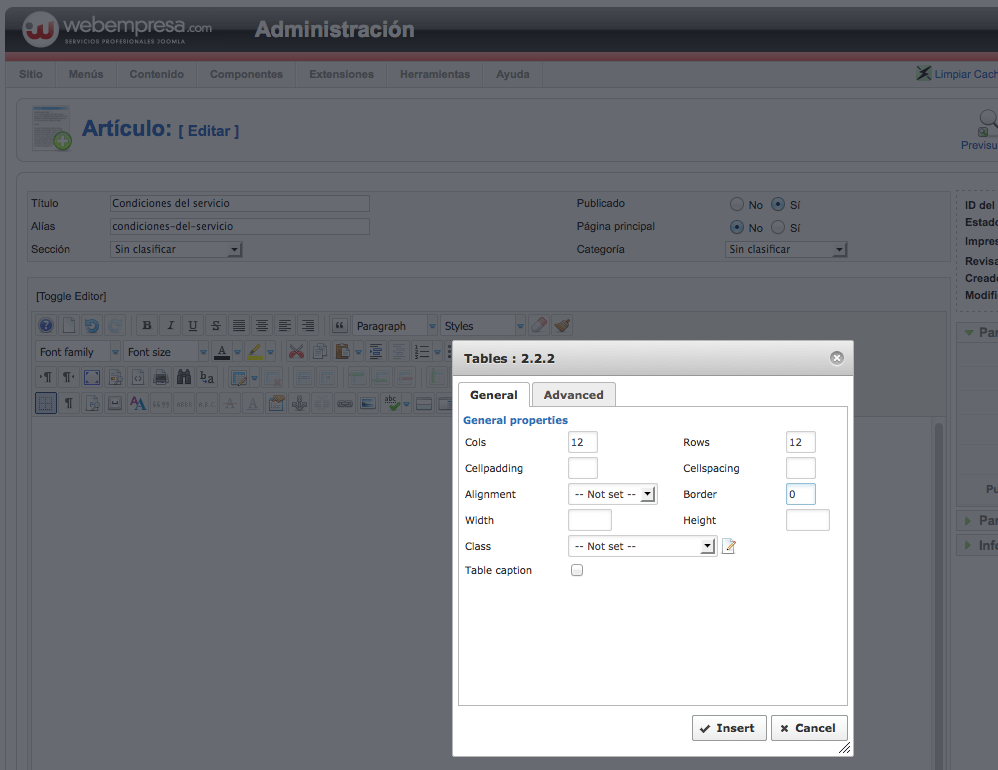Open find with binoculars icon
998x770 pixels.
pos(183,377)
